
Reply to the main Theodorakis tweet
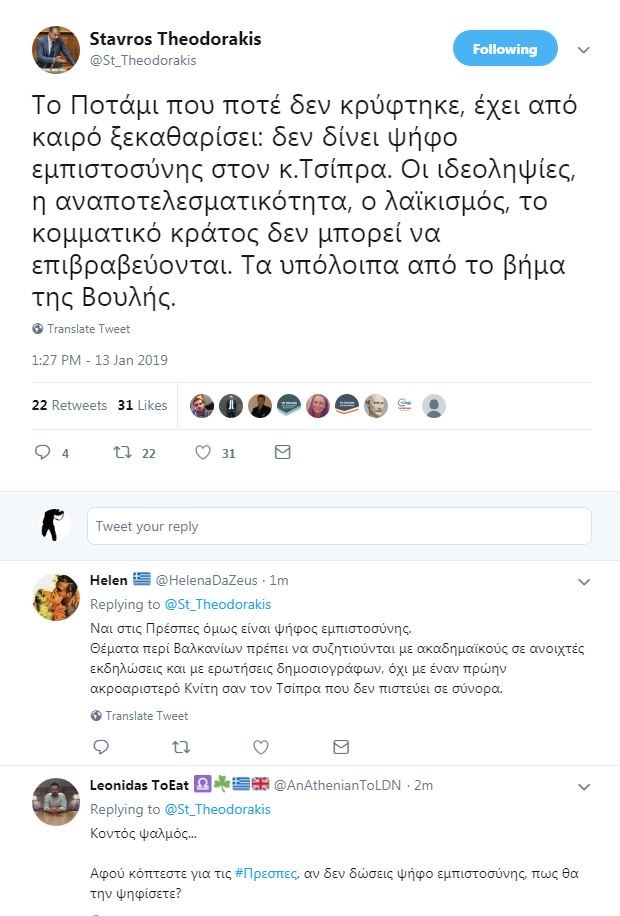(42, 453)
